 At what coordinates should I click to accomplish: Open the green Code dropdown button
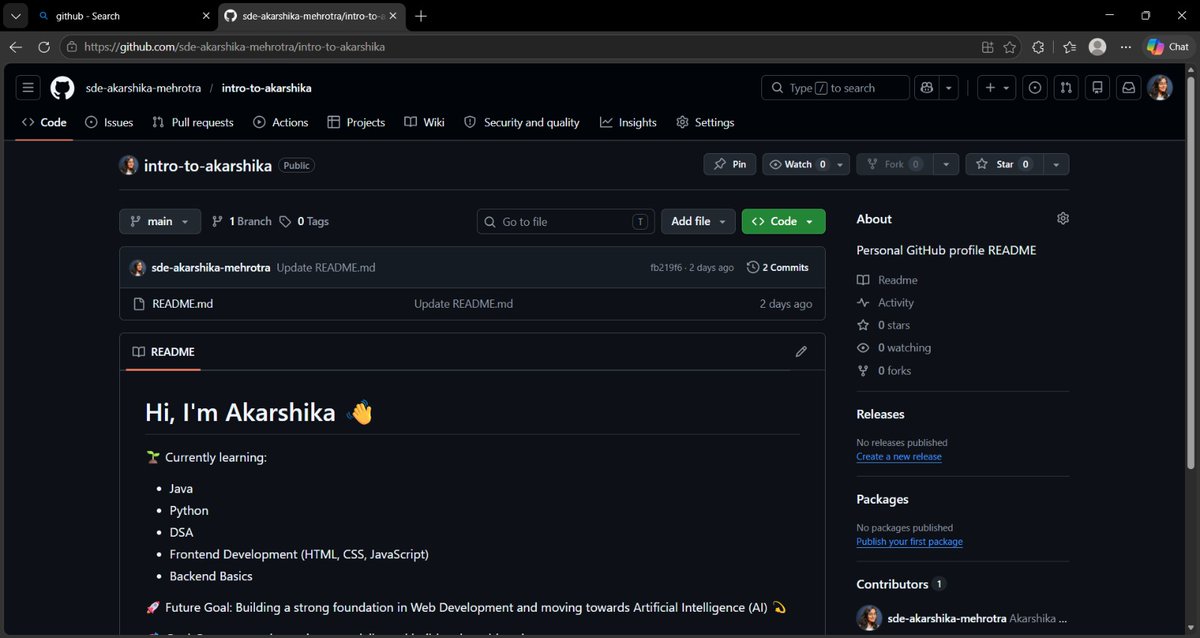point(783,221)
